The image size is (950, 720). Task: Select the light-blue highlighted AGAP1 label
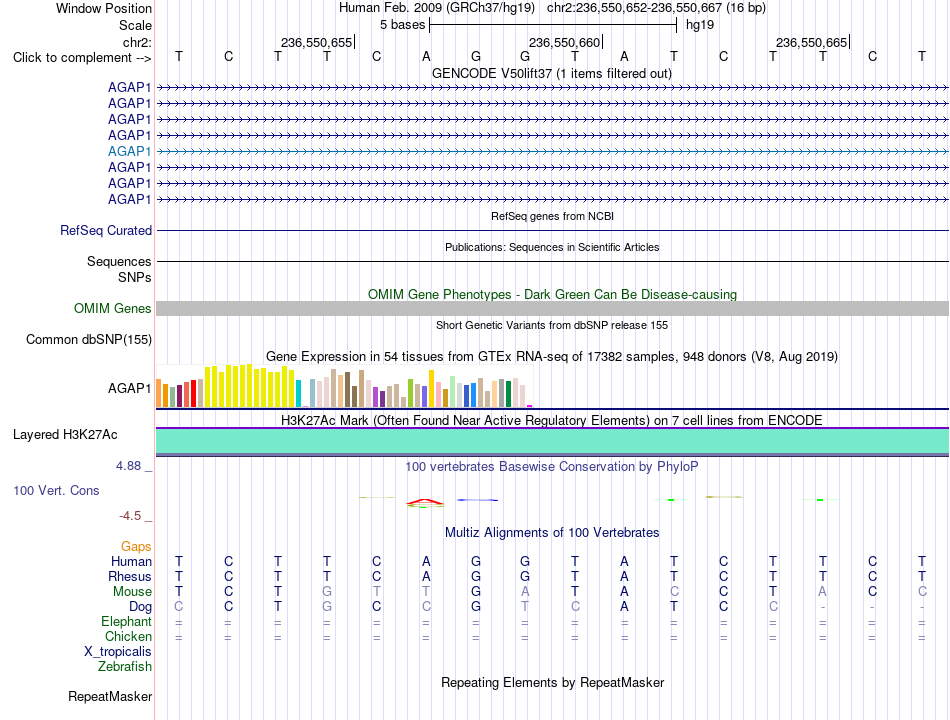click(x=130, y=151)
